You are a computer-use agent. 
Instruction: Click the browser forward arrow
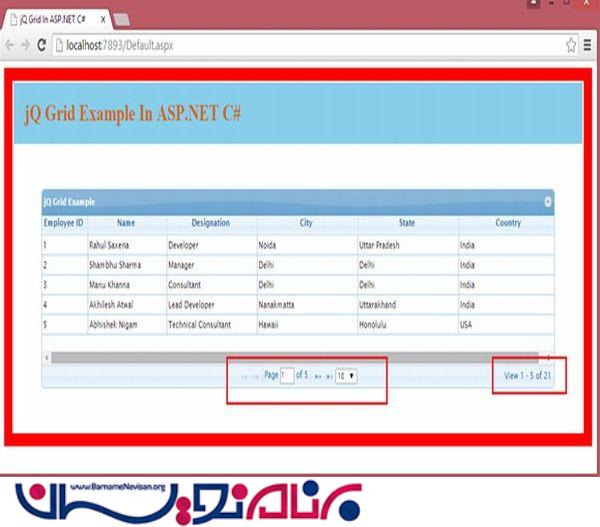pyautogui.click(x=25, y=45)
